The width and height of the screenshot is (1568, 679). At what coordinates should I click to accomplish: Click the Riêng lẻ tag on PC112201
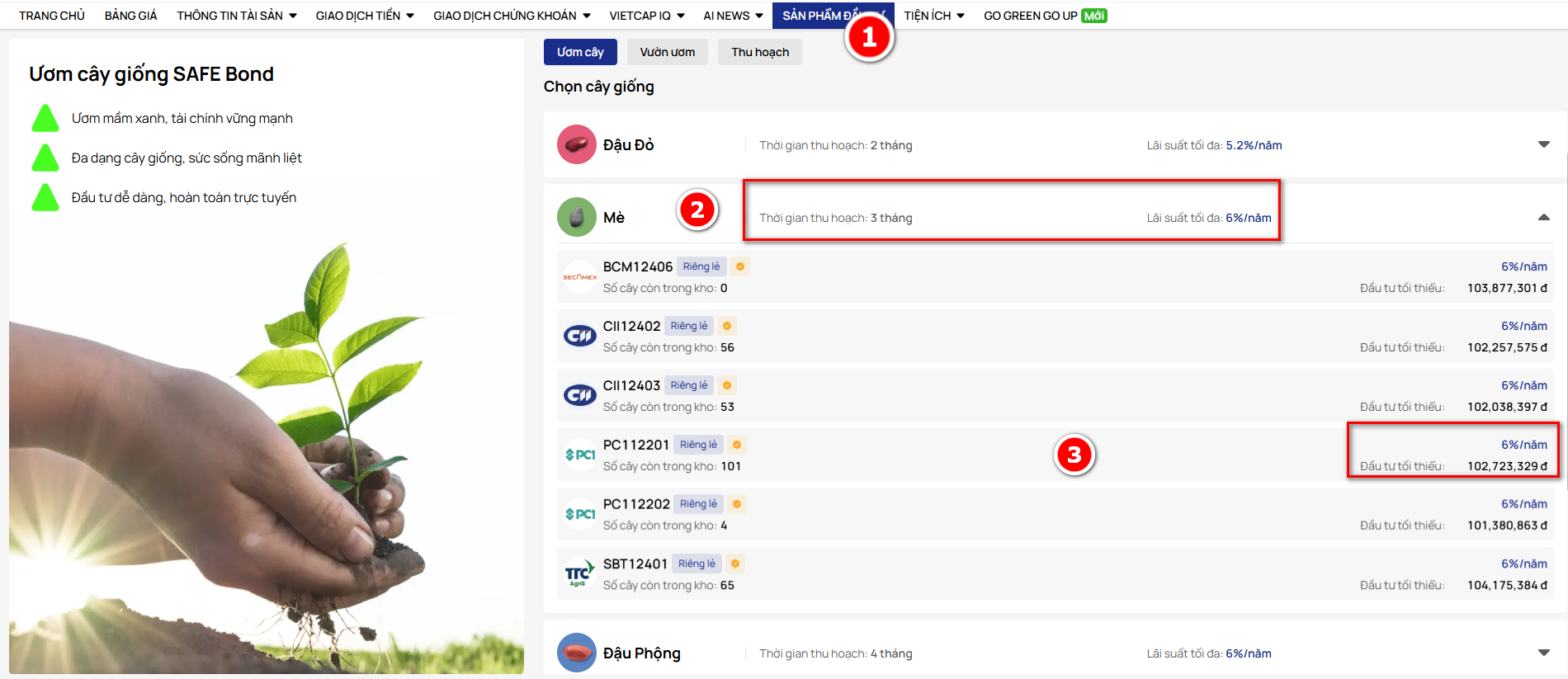coord(698,445)
